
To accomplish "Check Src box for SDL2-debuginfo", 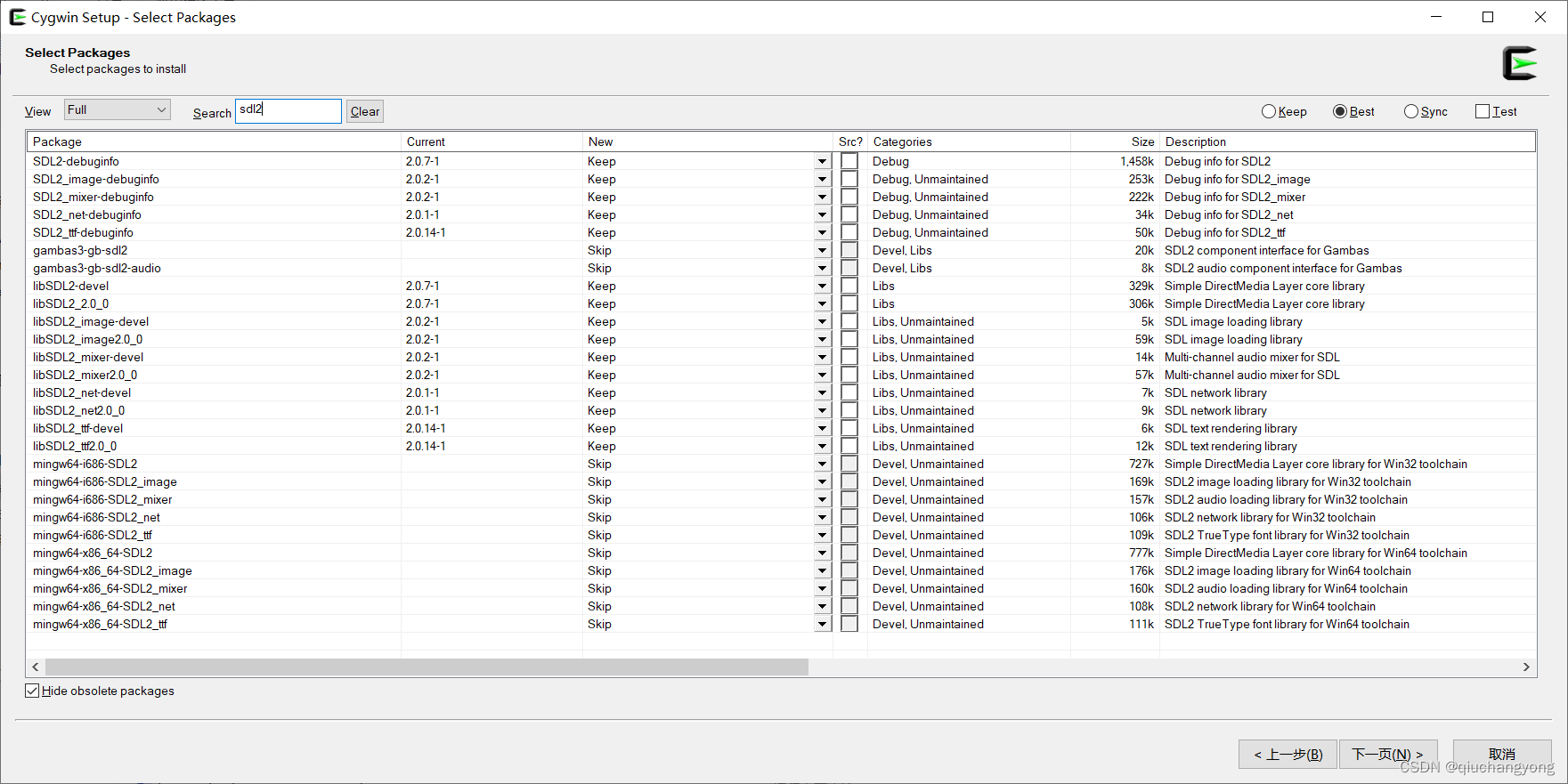I will point(849,161).
